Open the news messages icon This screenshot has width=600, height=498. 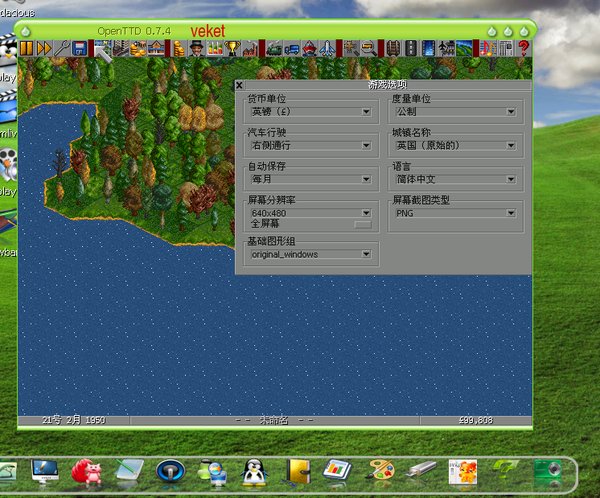pyautogui.click(x=505, y=49)
